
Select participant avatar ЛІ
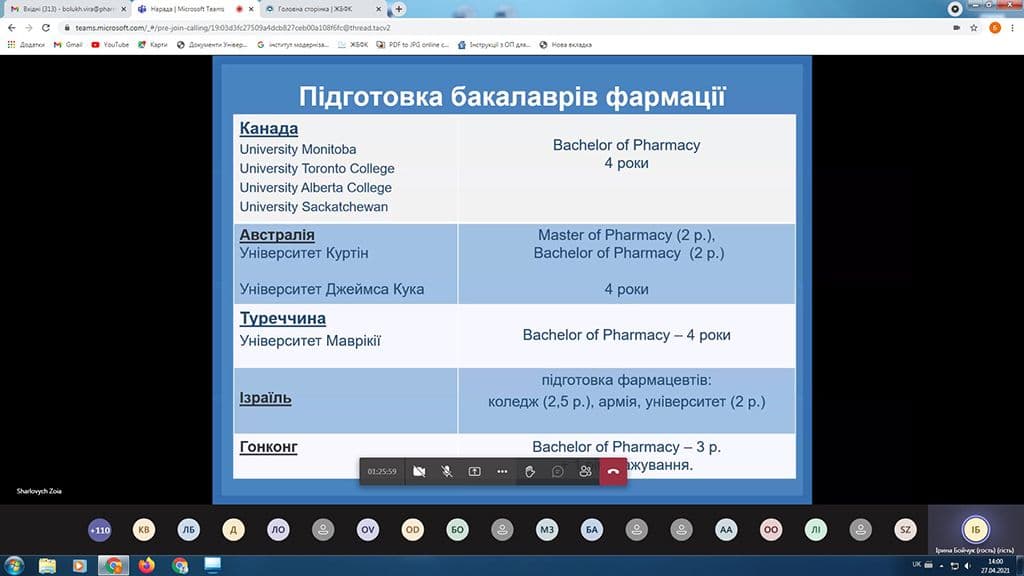pos(816,530)
